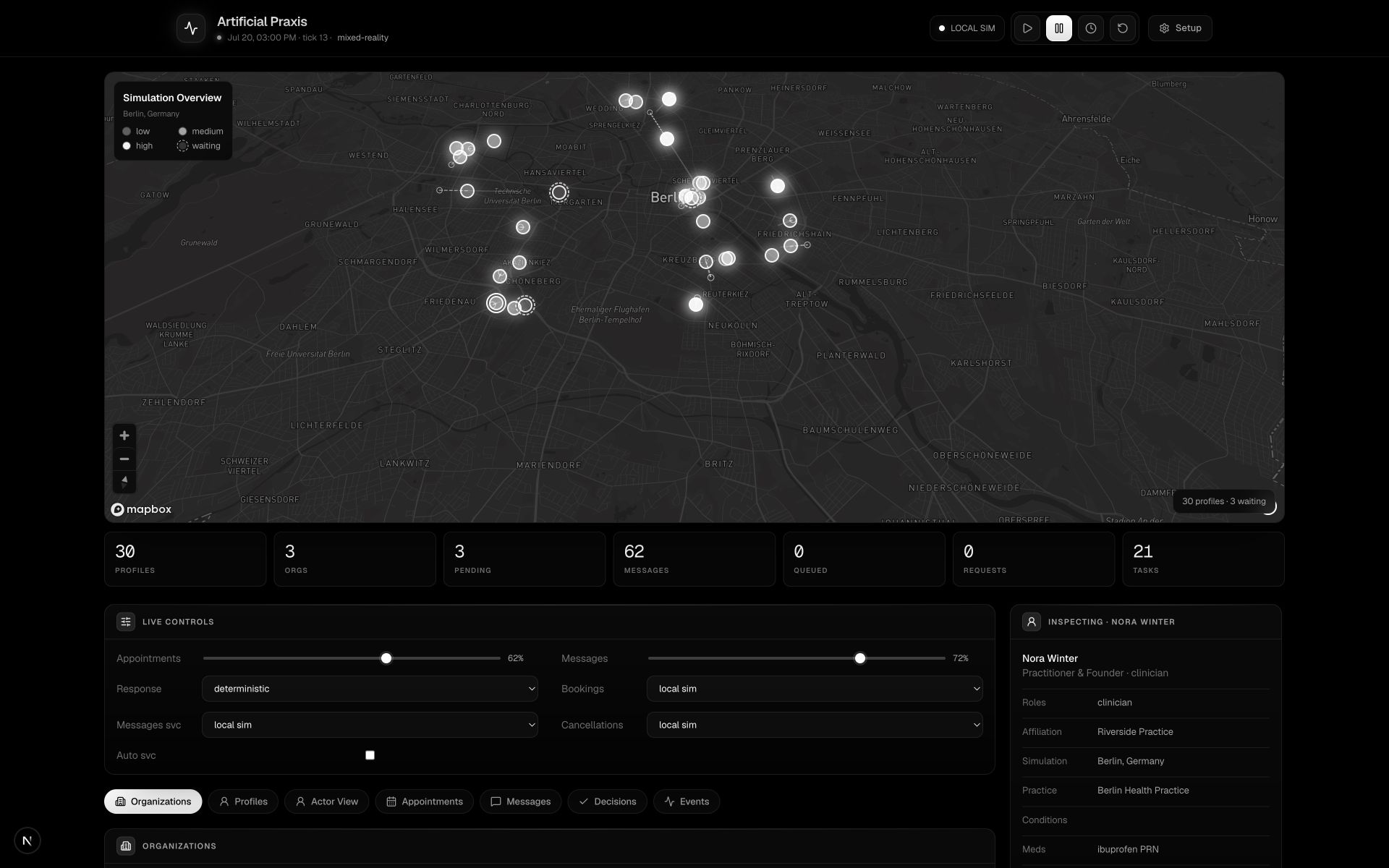This screenshot has width=1389, height=868.
Task: Click the 21 Tasks stat card
Action: (x=1204, y=559)
